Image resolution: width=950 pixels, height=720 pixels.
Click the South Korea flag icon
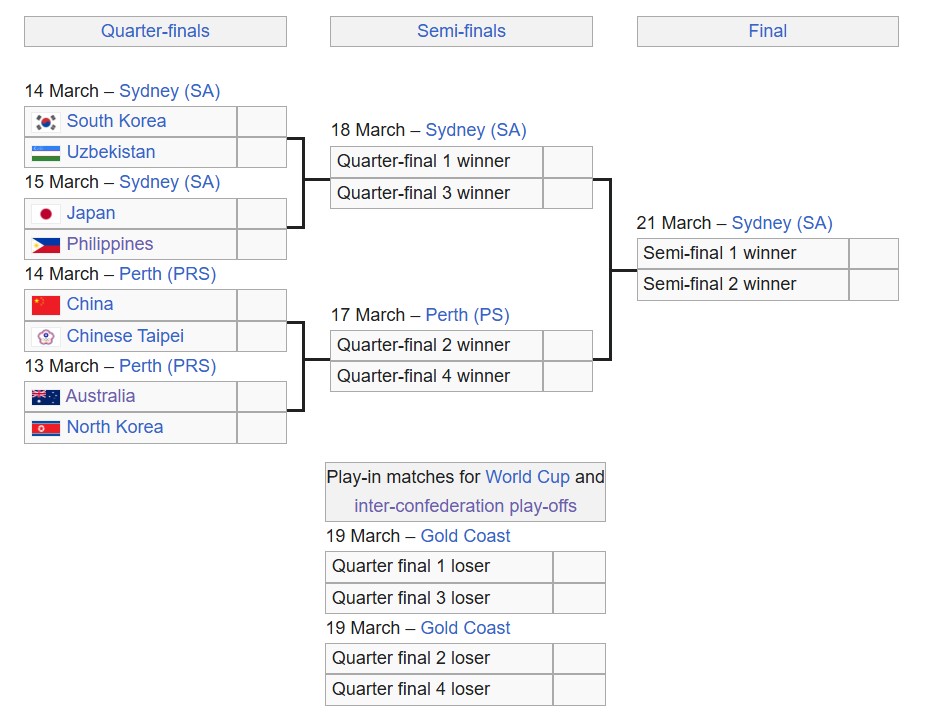point(46,122)
